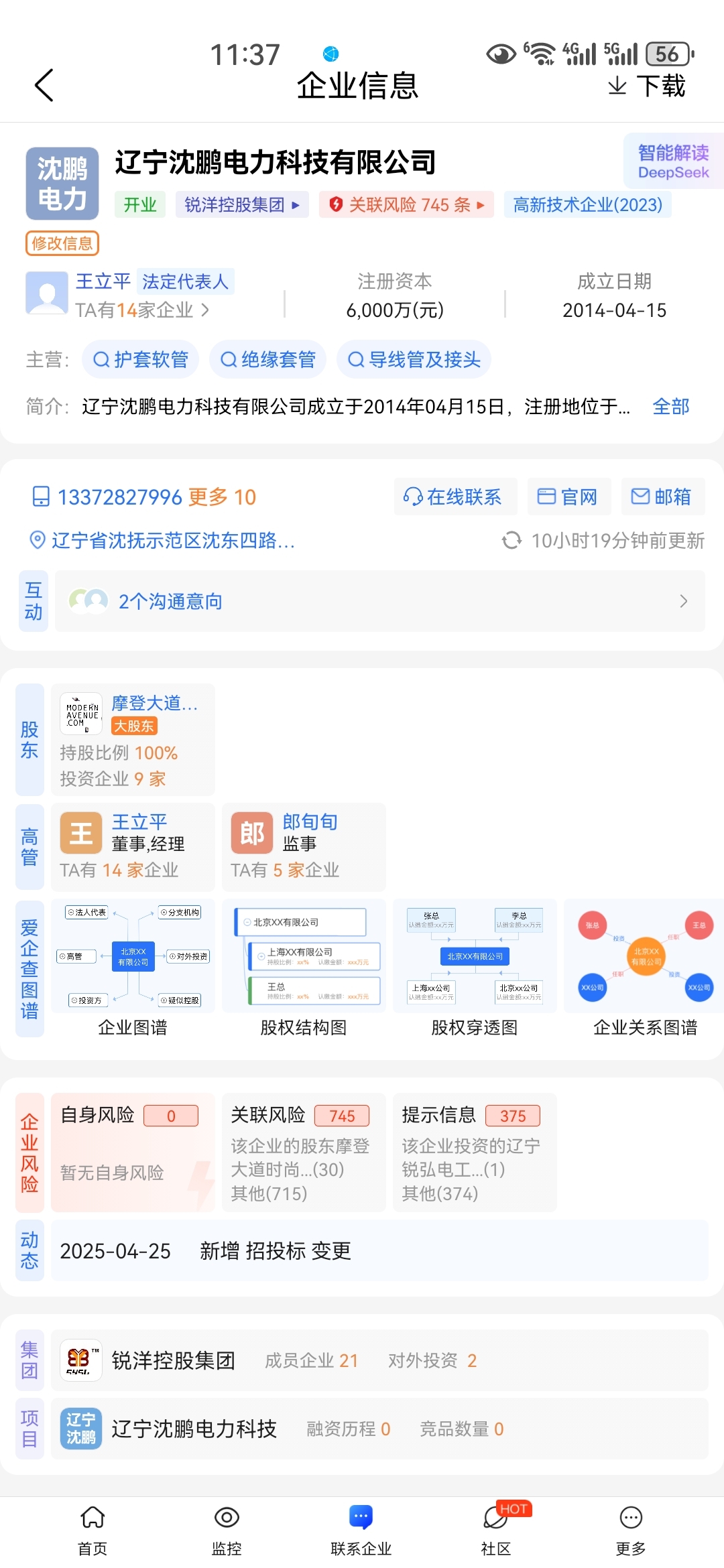Image resolution: width=724 pixels, height=1568 pixels.
Task: Tap the 修改信息 button
Action: [62, 243]
